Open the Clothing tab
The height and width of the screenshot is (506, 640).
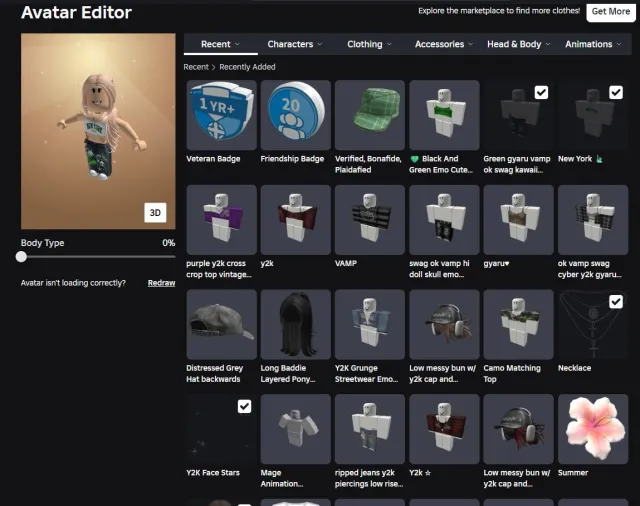[369, 44]
